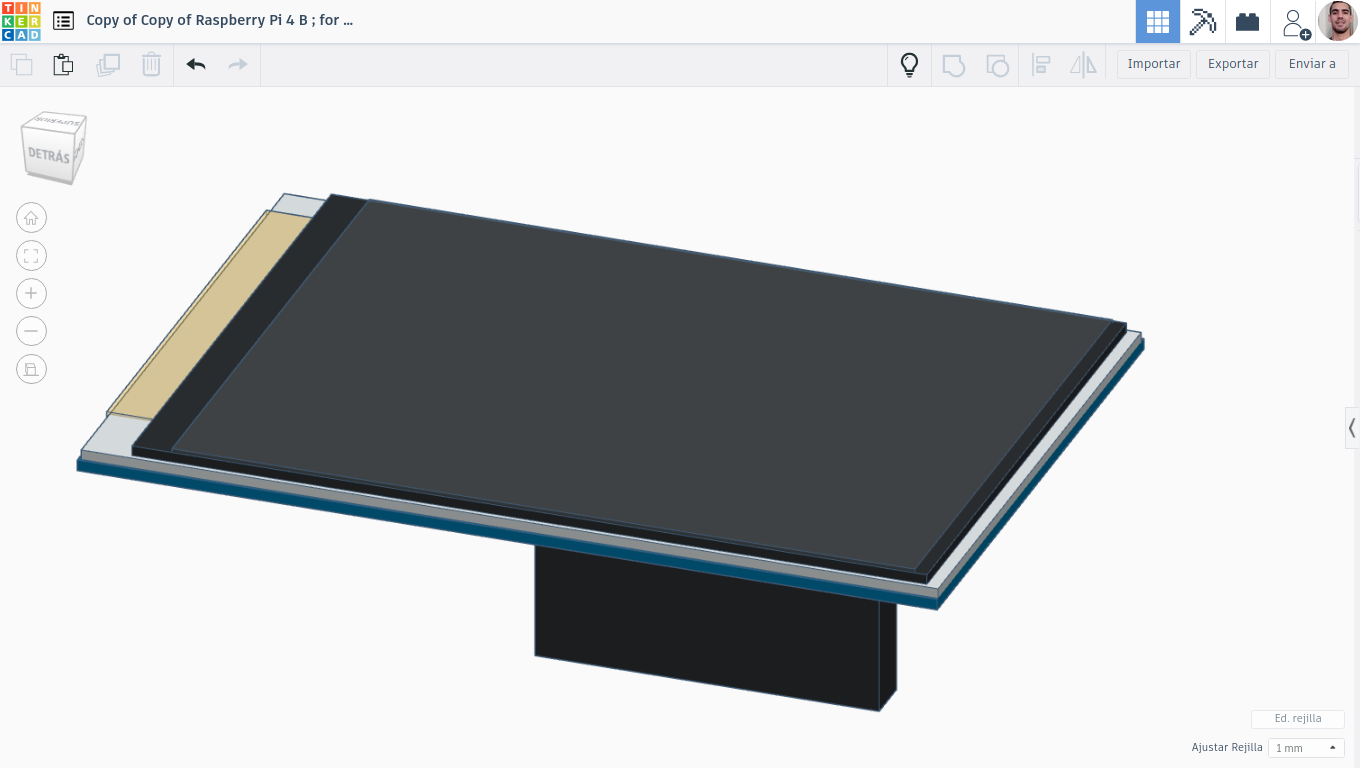Click the Copy tool icon
Viewport: 1360px width, 768px height.
[x=21, y=65]
